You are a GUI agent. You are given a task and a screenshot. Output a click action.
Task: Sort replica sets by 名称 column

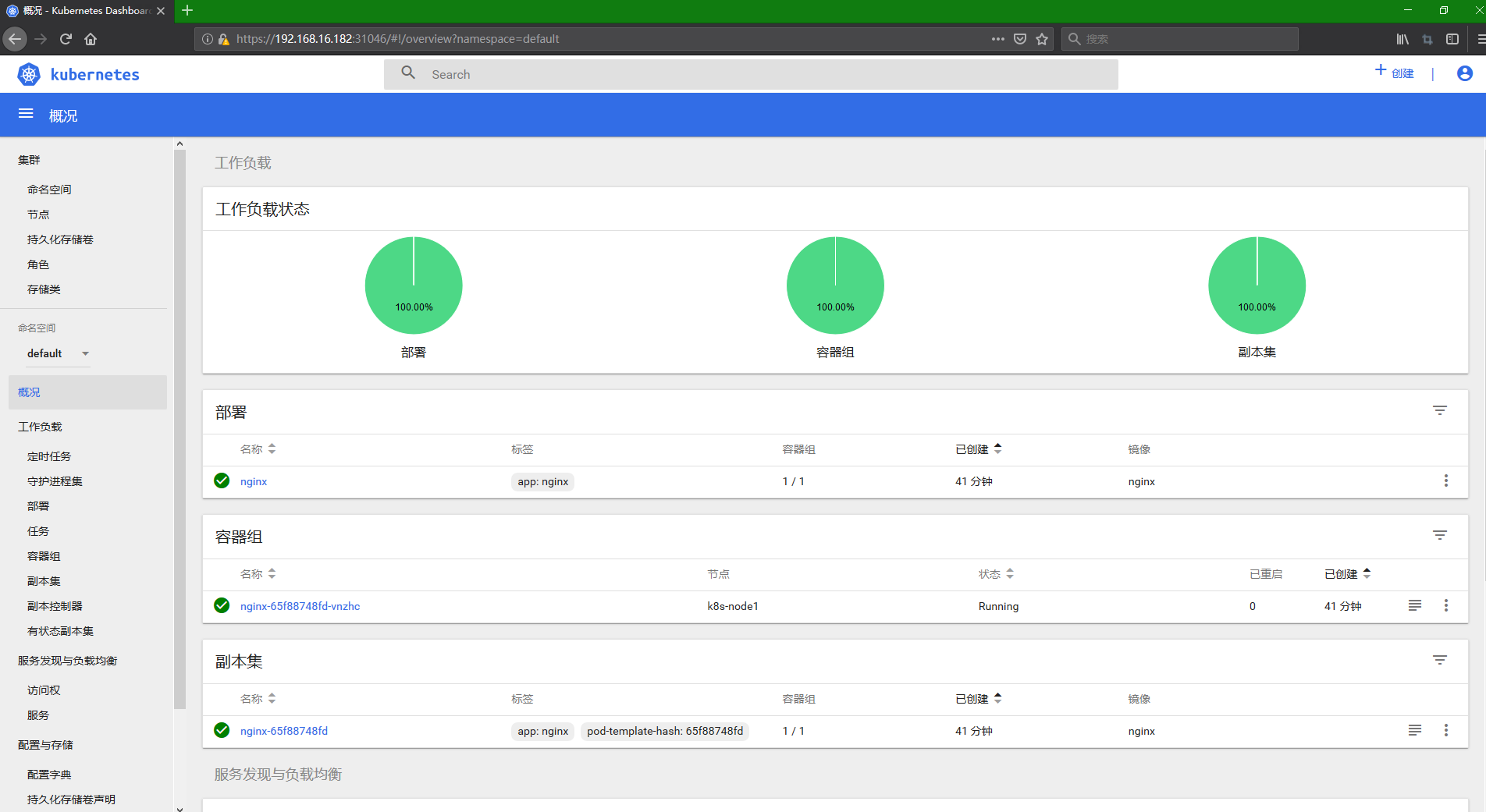[x=258, y=699]
